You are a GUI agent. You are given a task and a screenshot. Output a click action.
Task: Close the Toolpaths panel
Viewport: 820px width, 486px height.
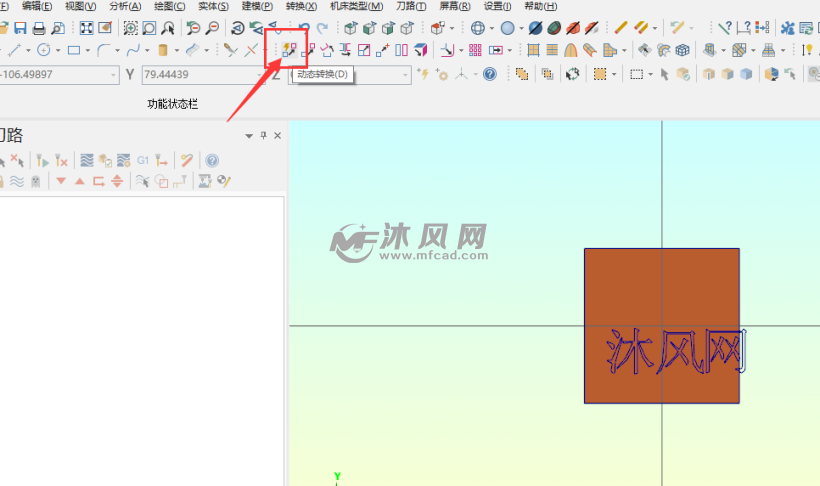[278, 135]
